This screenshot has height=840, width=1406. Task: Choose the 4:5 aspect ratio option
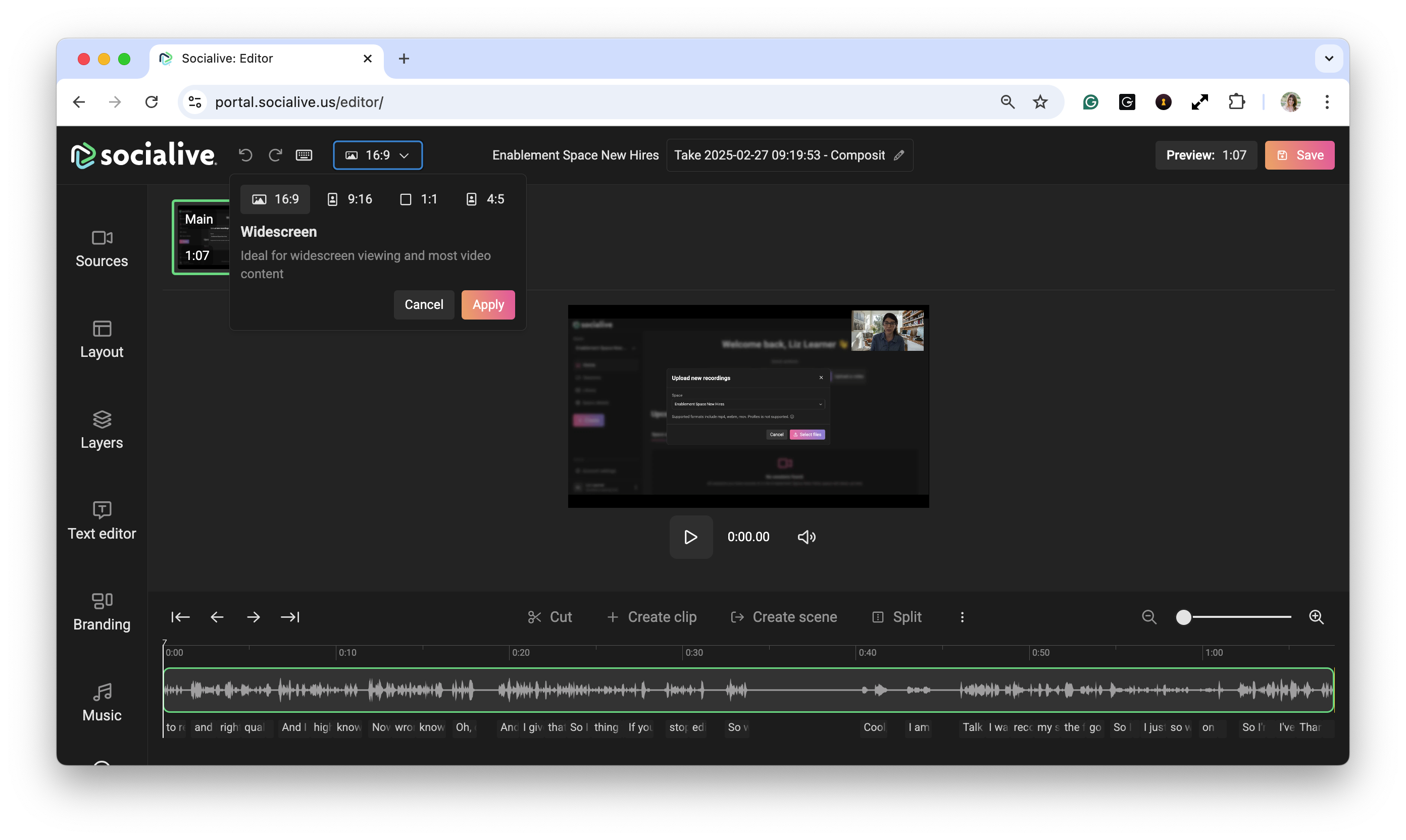pyautogui.click(x=485, y=199)
